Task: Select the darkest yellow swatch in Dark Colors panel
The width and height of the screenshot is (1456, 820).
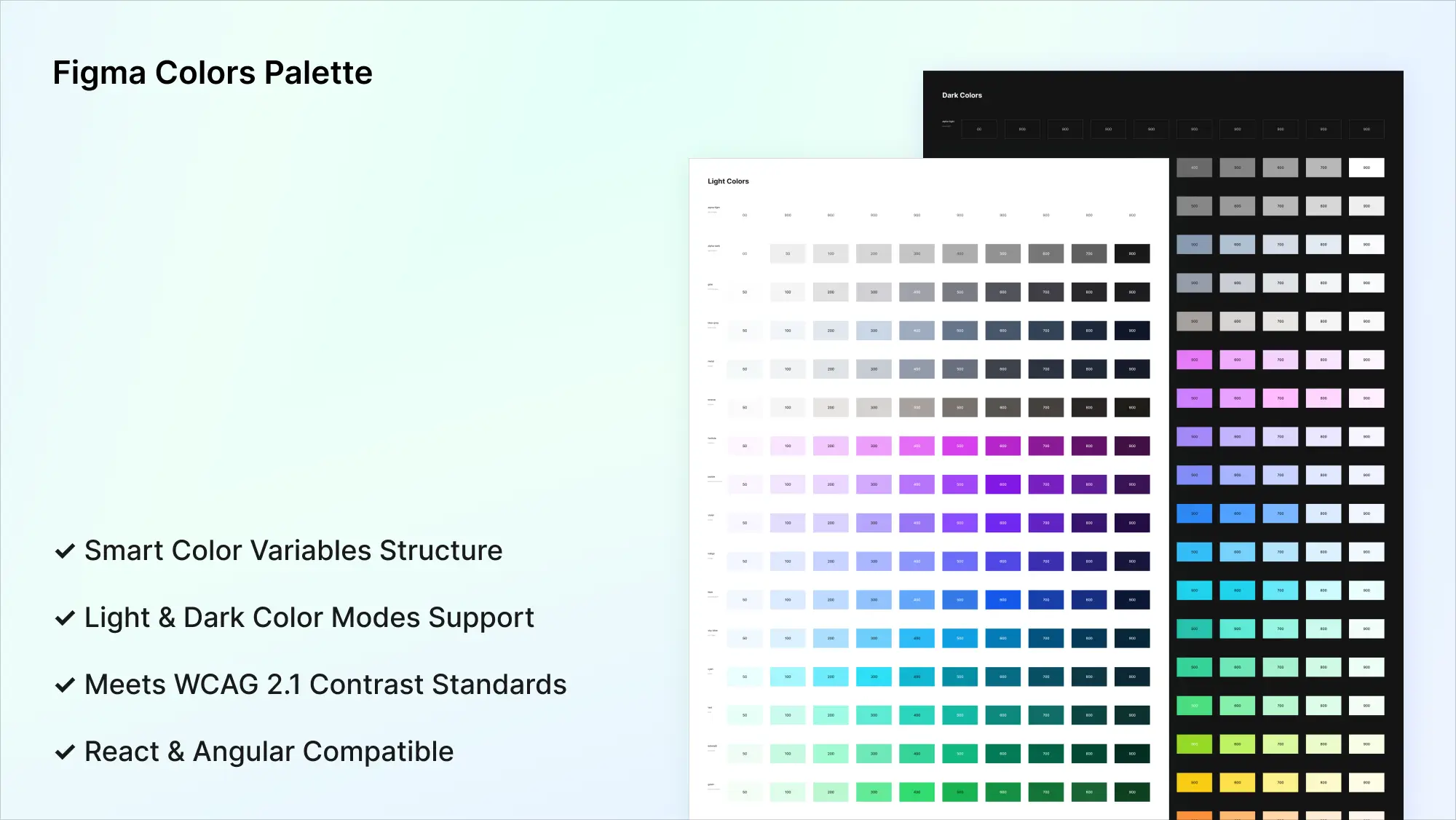Action: point(1194,783)
